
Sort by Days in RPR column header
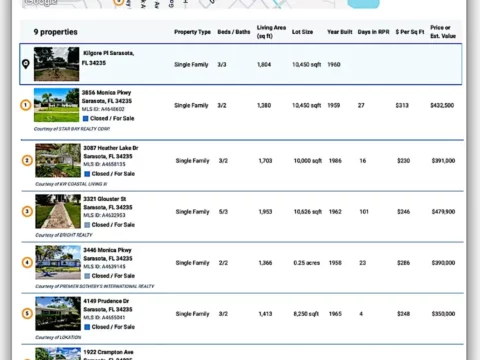click(373, 32)
